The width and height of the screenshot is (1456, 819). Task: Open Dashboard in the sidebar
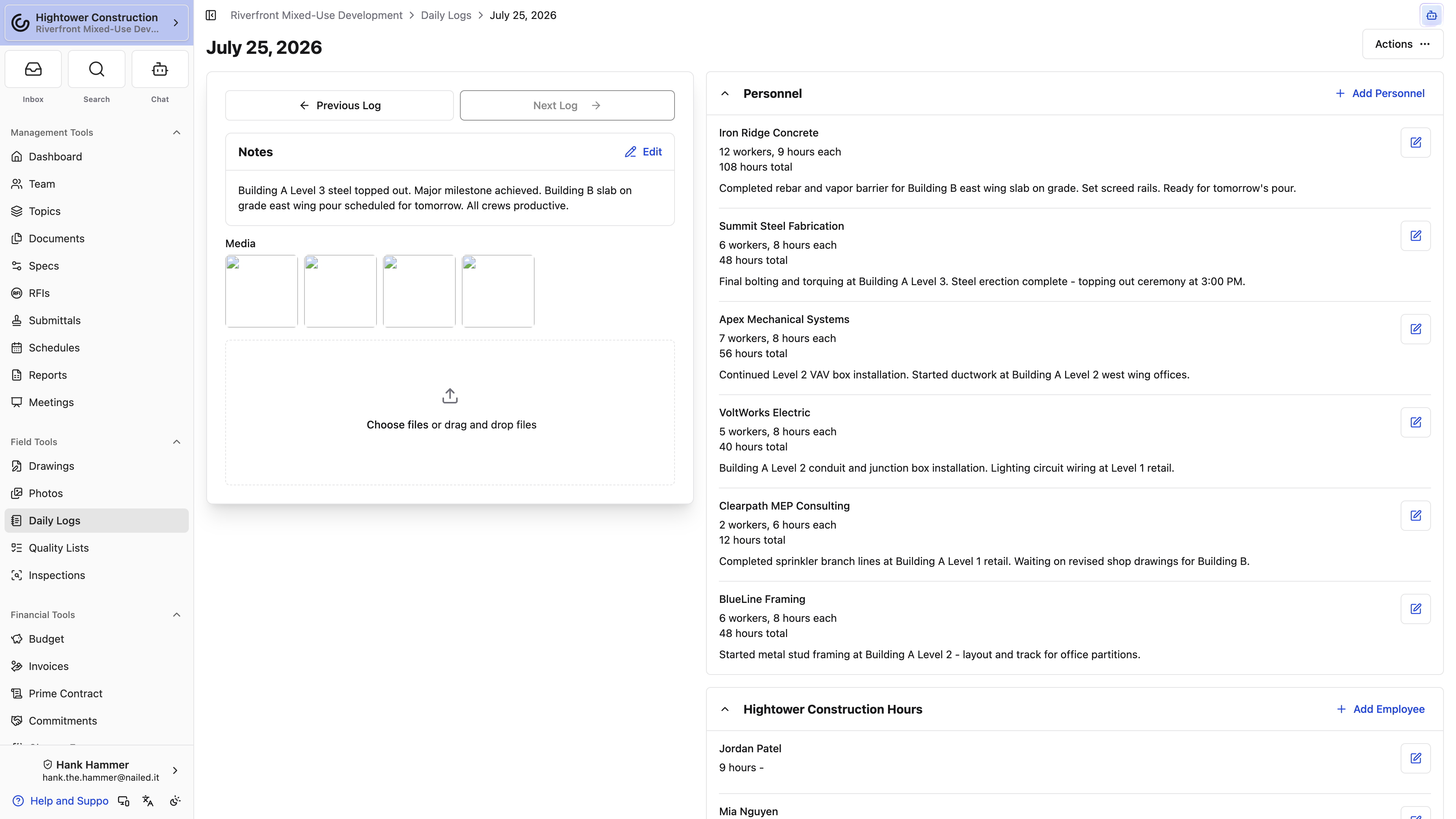coord(97,157)
